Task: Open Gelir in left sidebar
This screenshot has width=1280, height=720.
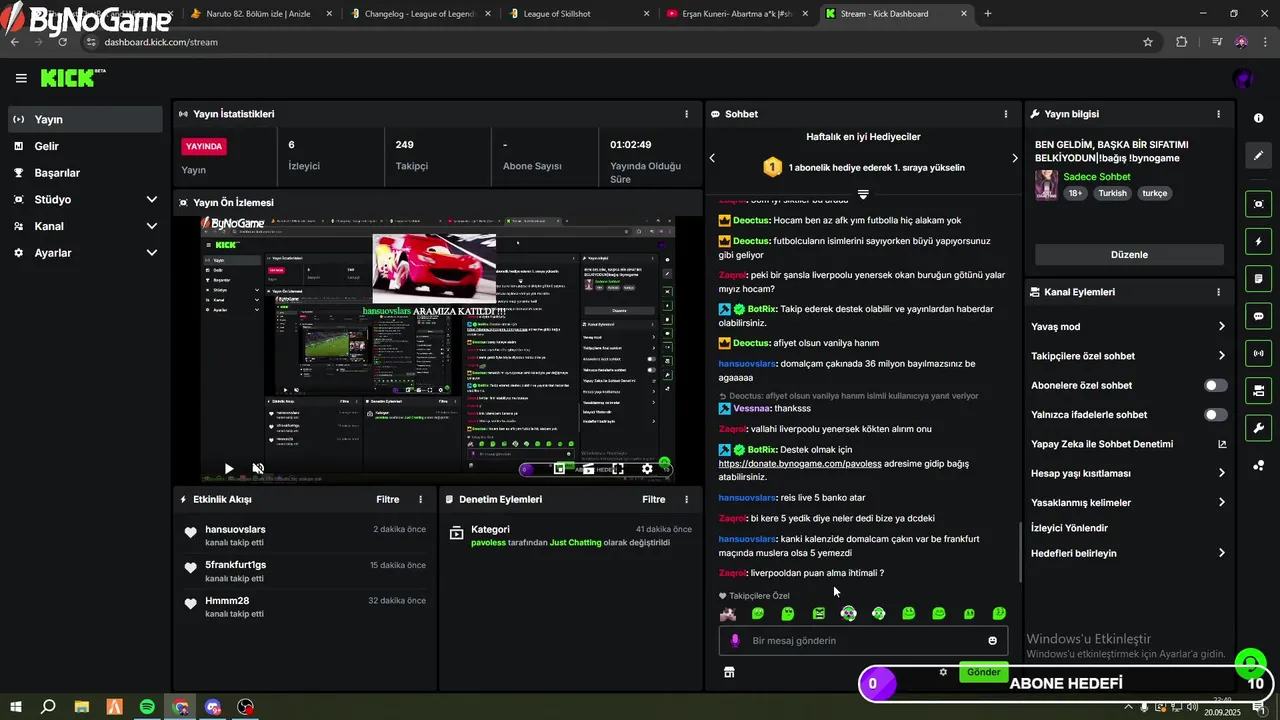Action: point(85,146)
